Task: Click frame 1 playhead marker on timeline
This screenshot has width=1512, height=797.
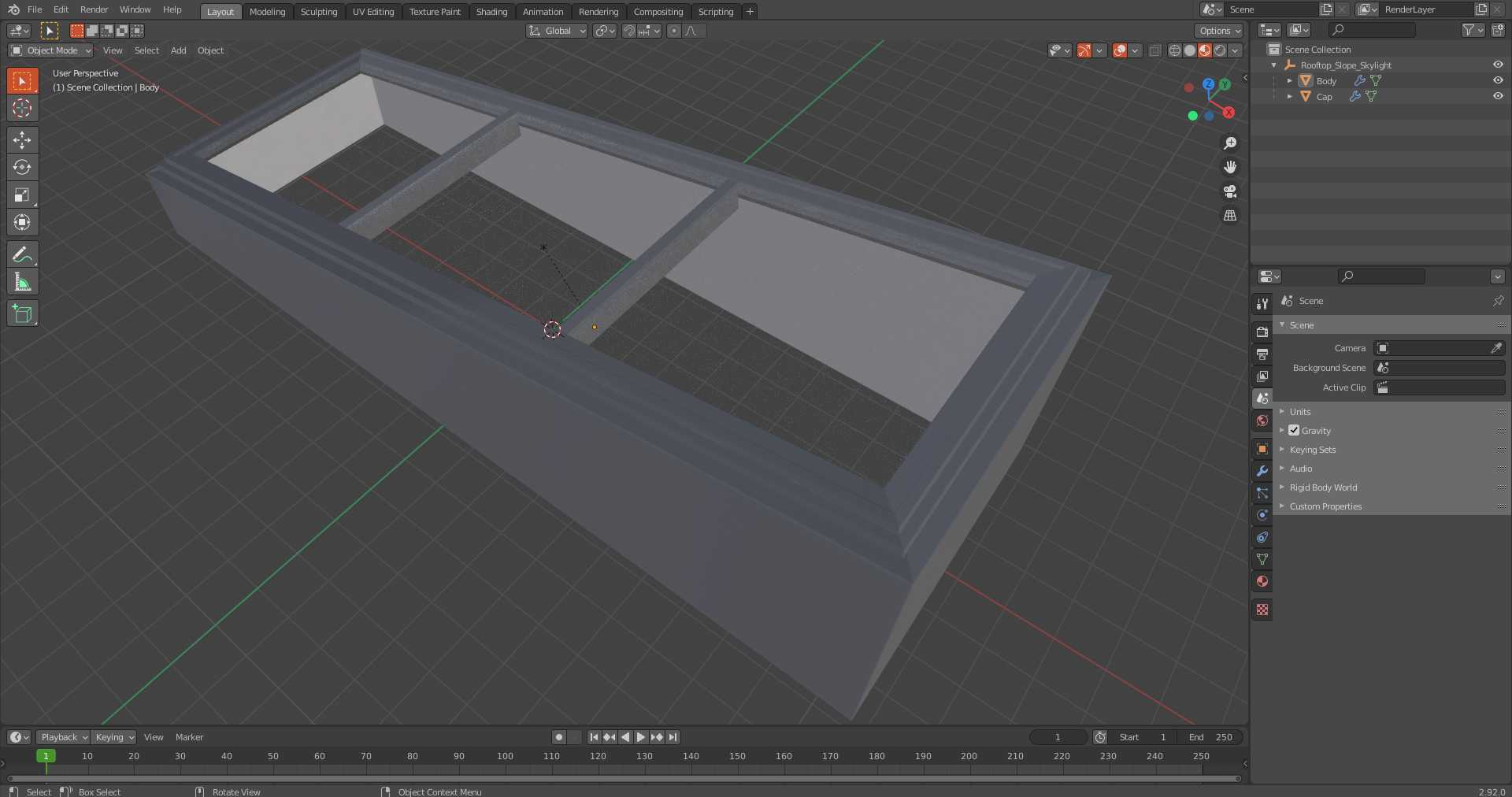Action: [x=46, y=756]
